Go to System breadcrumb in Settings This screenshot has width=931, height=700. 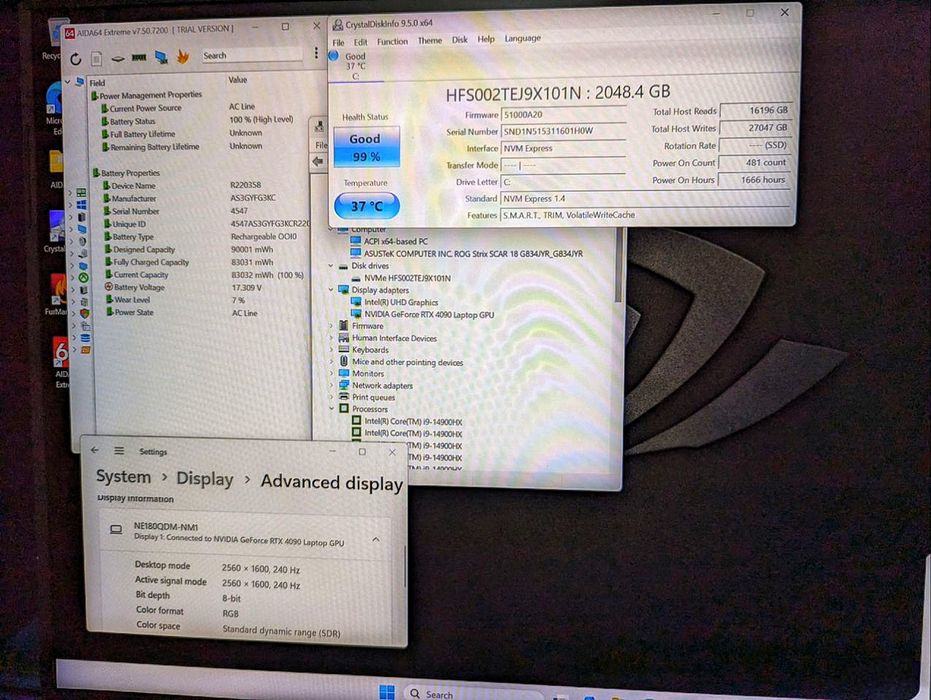[124, 477]
